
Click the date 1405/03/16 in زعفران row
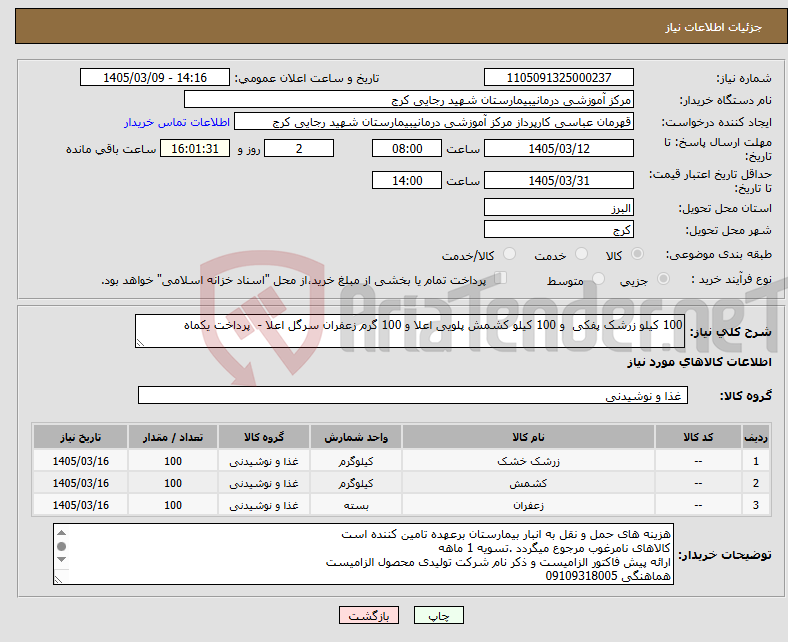click(80, 505)
